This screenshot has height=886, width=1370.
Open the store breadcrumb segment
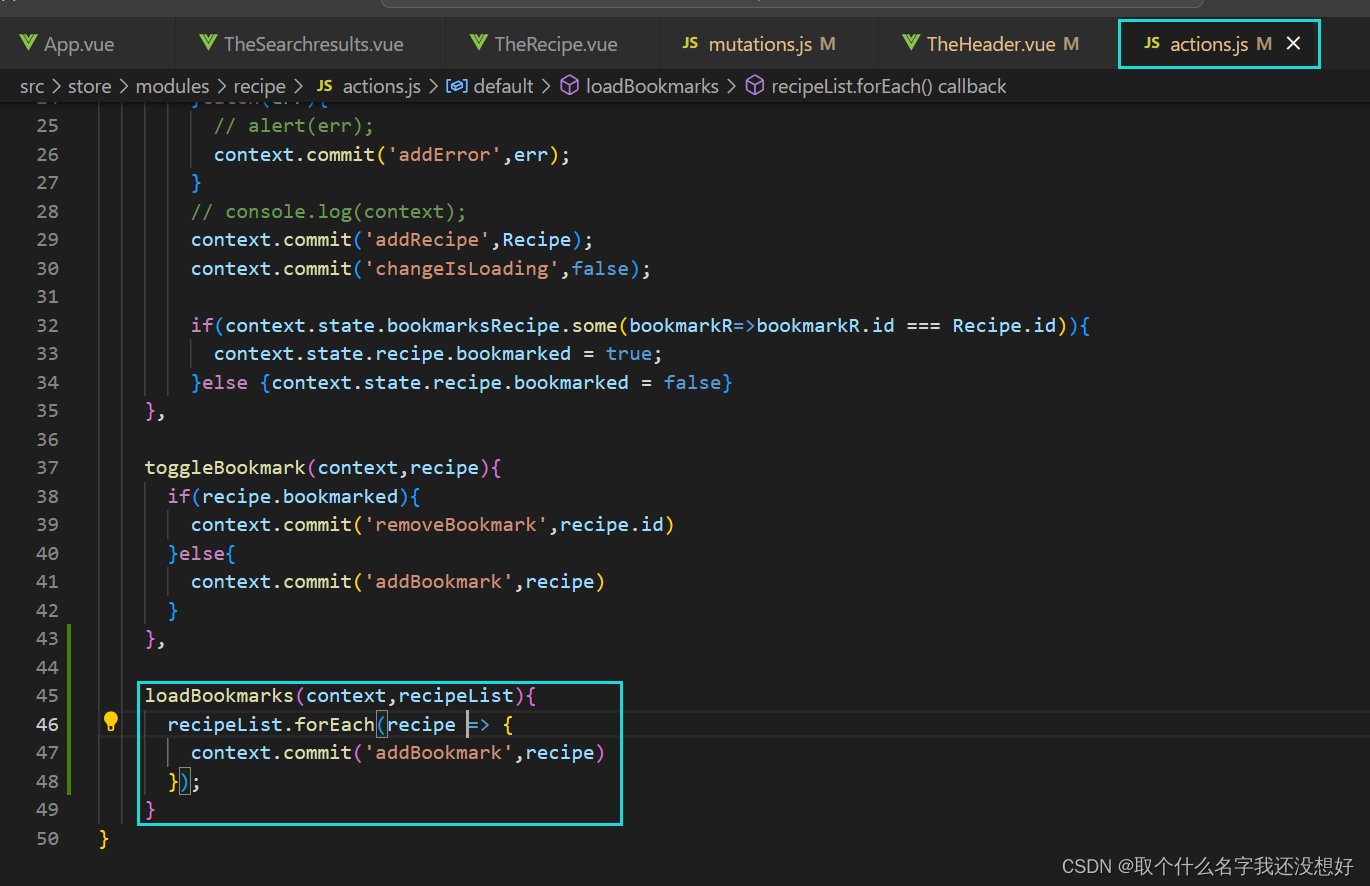pyautogui.click(x=90, y=86)
